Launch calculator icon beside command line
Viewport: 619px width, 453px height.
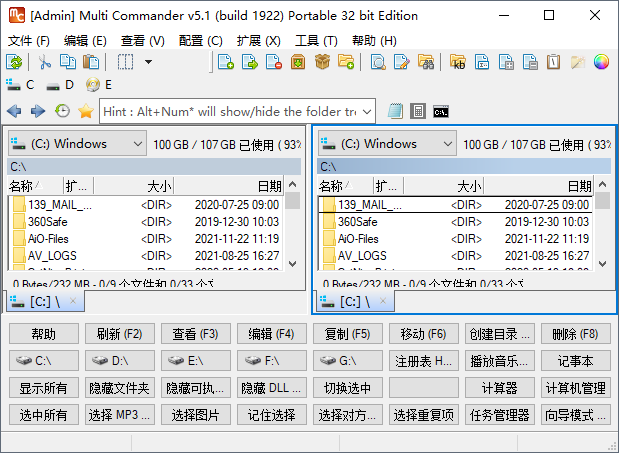[418, 112]
